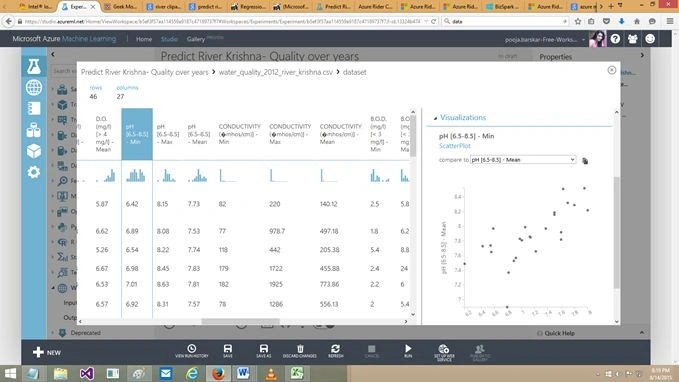The height and width of the screenshot is (382, 679).
Task: Collapse the module palette with left chevron
Action: coord(53,55)
